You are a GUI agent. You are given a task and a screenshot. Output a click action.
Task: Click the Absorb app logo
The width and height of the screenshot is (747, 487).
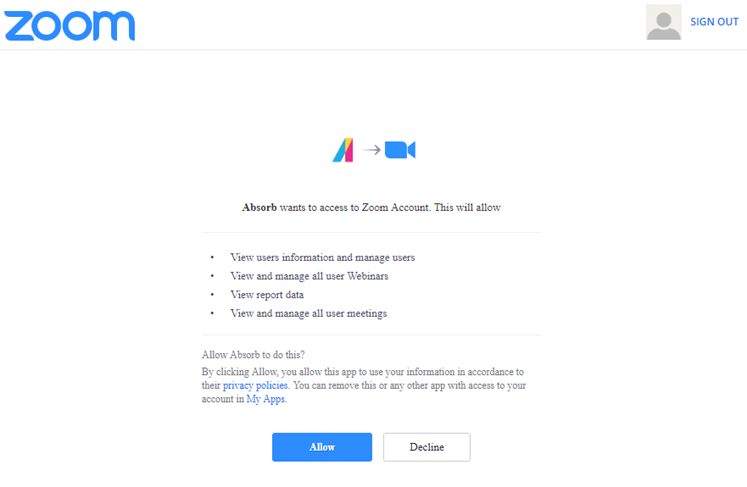[x=343, y=150]
